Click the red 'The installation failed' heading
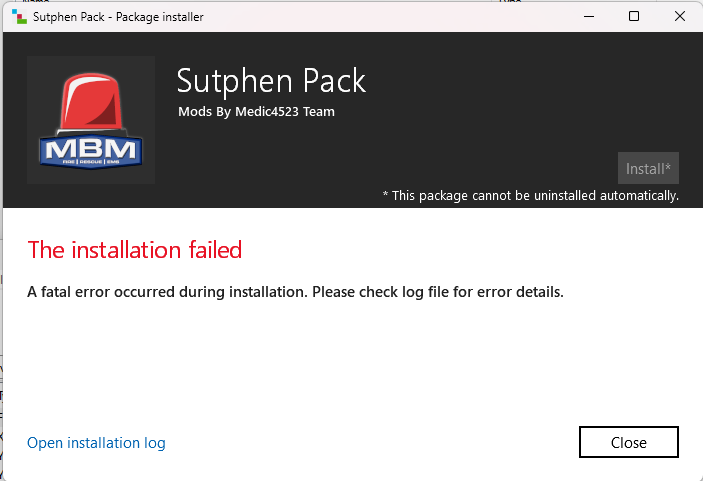Viewport: 703px width, 481px height. click(x=135, y=249)
